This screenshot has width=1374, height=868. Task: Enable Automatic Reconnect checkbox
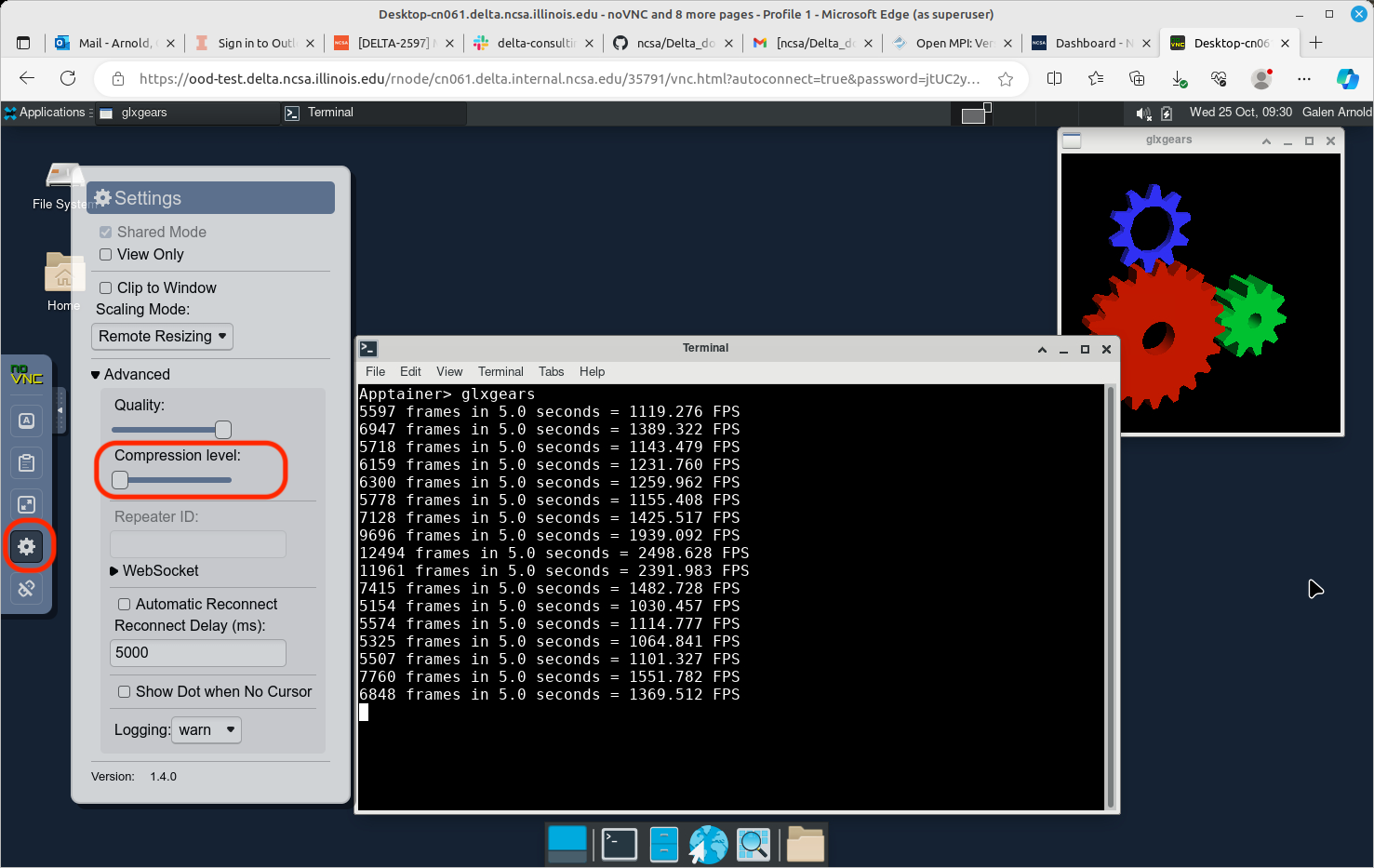click(x=125, y=605)
